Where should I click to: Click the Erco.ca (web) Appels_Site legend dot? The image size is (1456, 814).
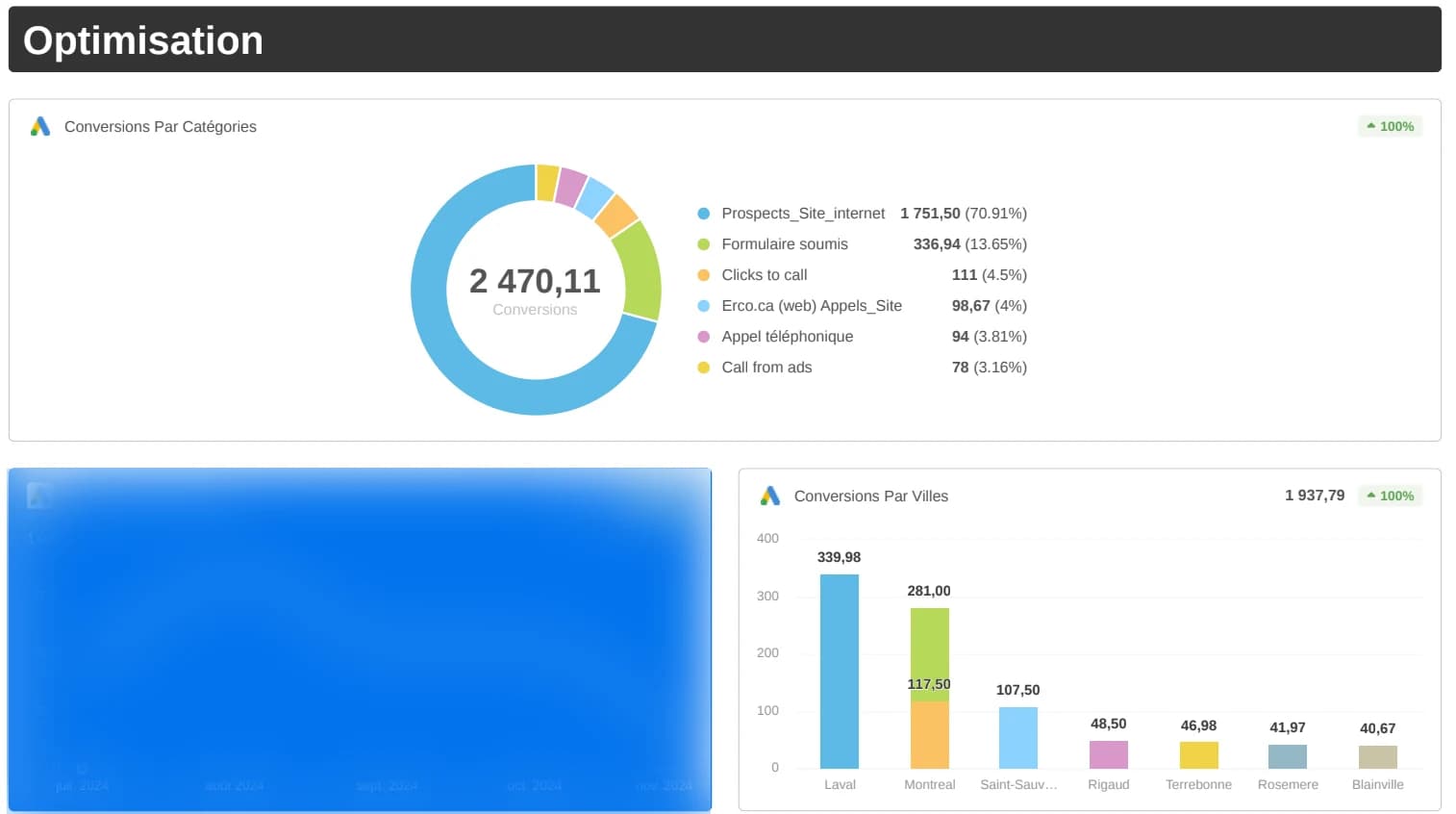[704, 306]
